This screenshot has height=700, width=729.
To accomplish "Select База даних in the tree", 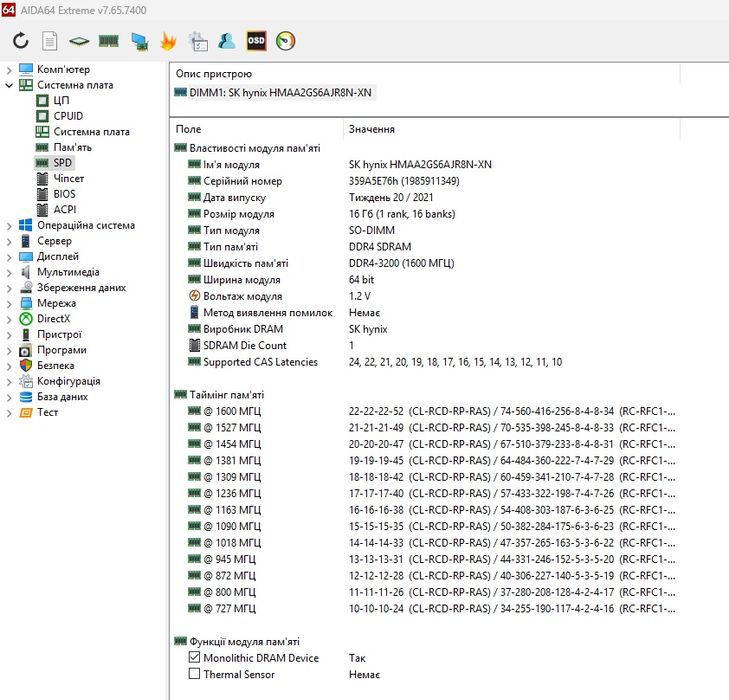I will (62, 397).
